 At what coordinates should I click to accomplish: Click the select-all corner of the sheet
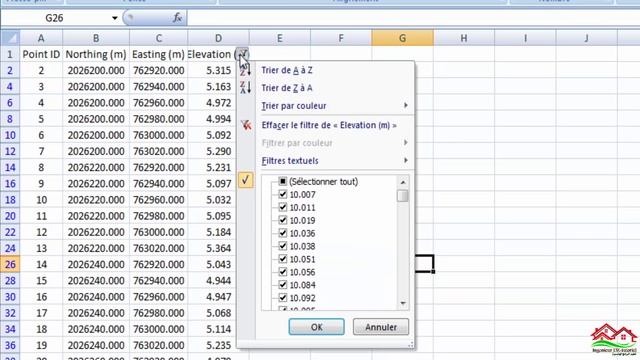click(10, 38)
